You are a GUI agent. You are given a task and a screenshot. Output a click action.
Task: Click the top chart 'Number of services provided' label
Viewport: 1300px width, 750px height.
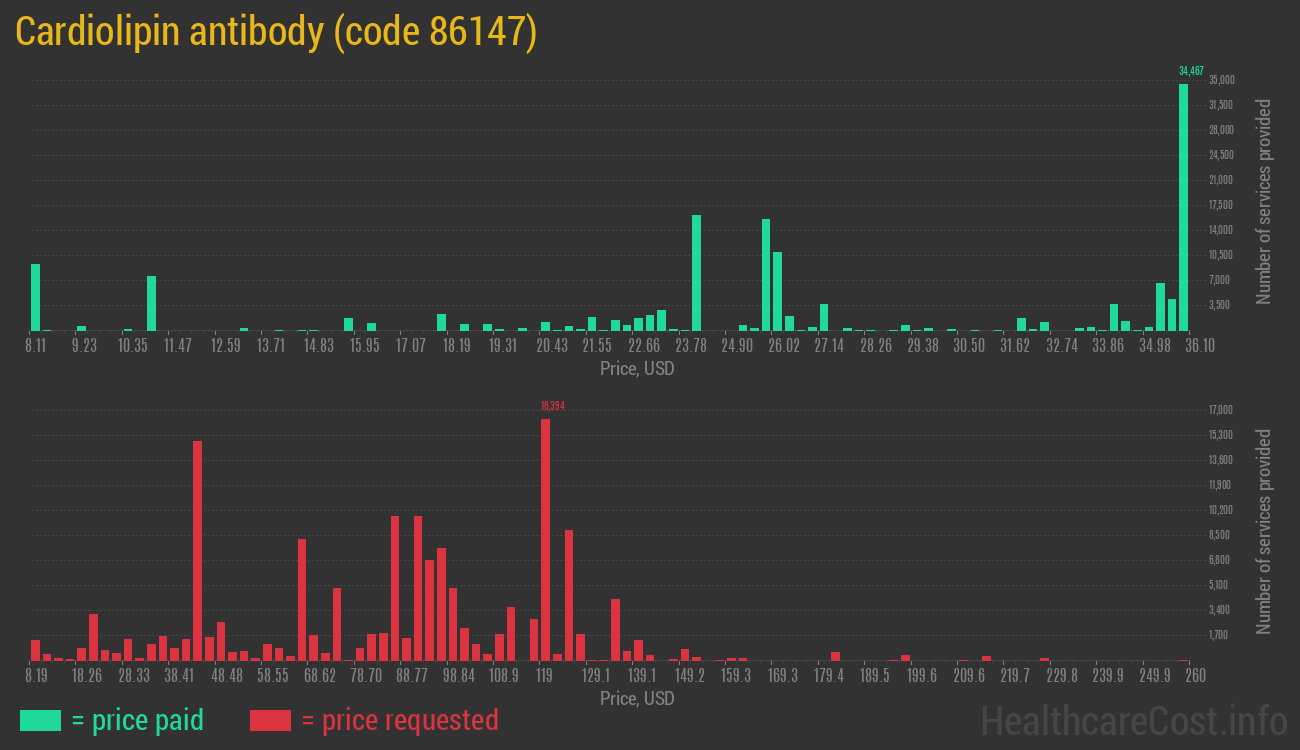tap(1264, 201)
